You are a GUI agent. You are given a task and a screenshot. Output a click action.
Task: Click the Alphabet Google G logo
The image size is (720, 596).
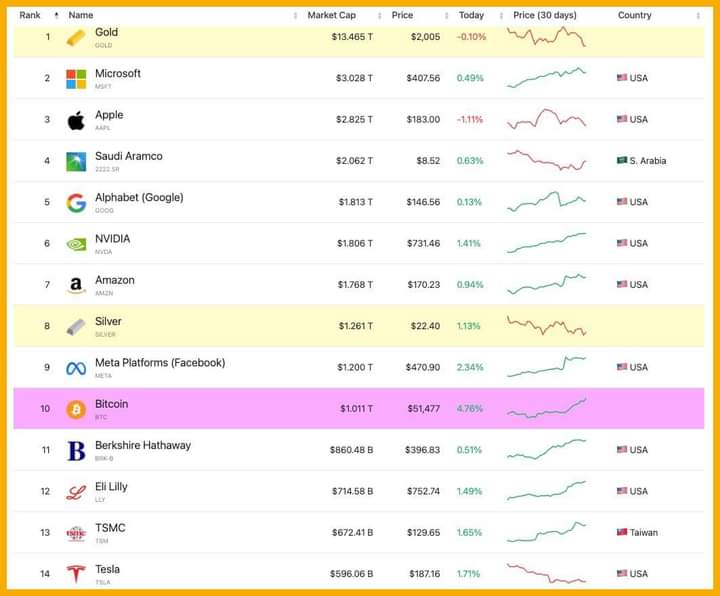tap(76, 203)
